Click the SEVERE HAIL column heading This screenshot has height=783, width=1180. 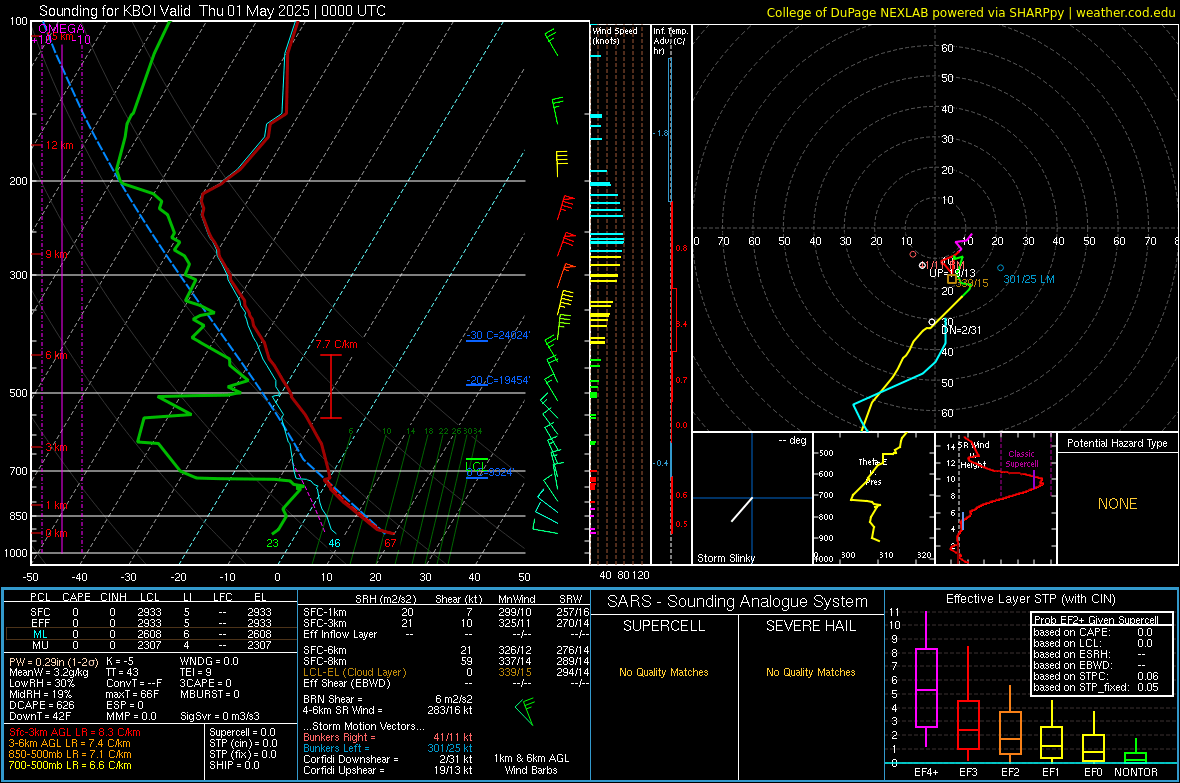coord(810,626)
